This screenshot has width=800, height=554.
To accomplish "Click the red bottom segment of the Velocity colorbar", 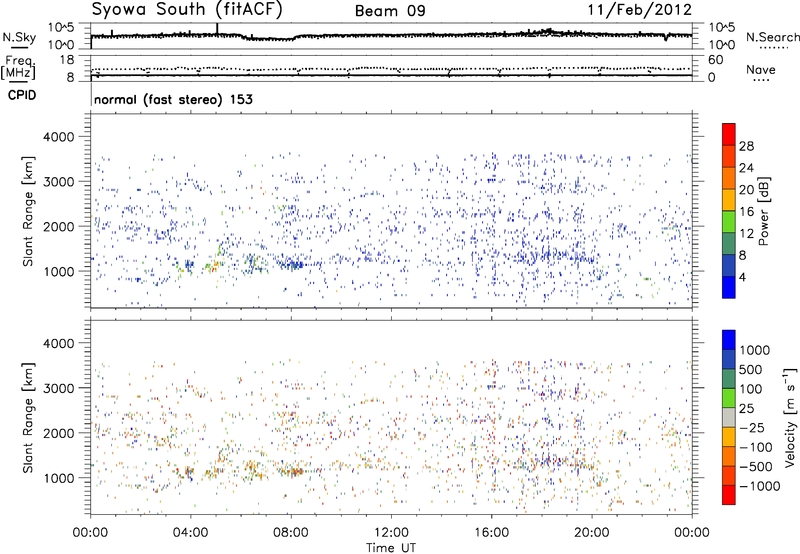I will click(x=729, y=495).
